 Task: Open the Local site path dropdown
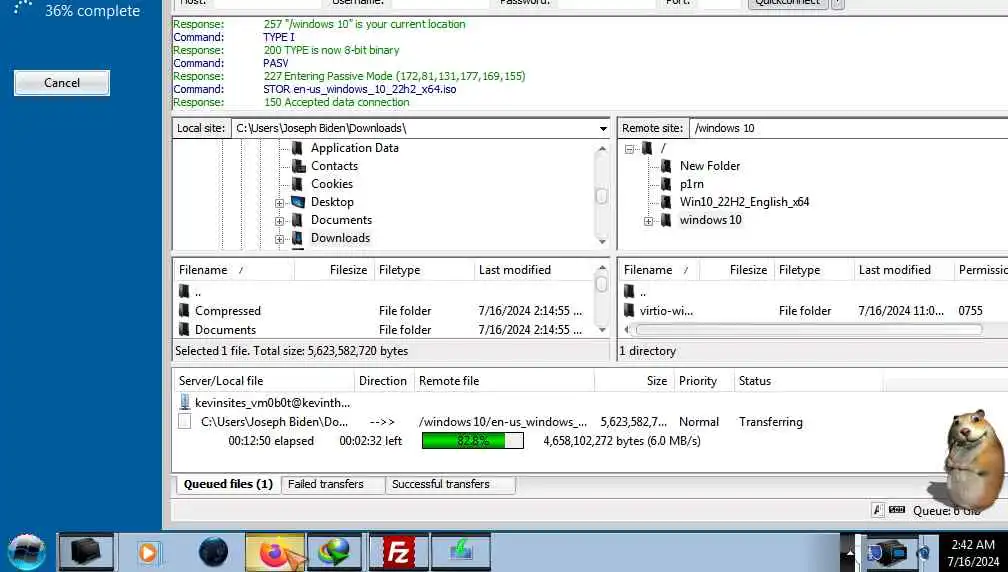point(603,129)
